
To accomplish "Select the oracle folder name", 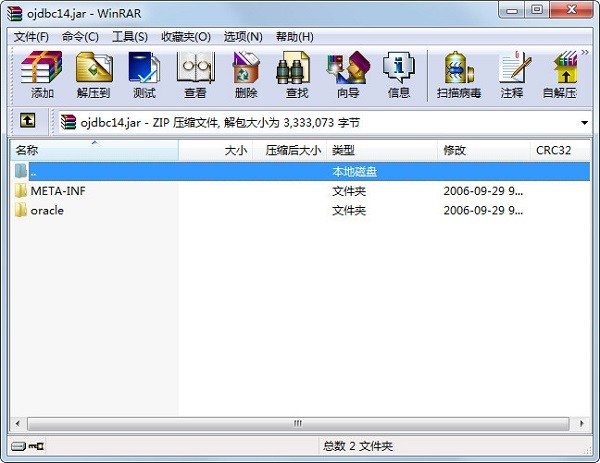I will coord(47,210).
